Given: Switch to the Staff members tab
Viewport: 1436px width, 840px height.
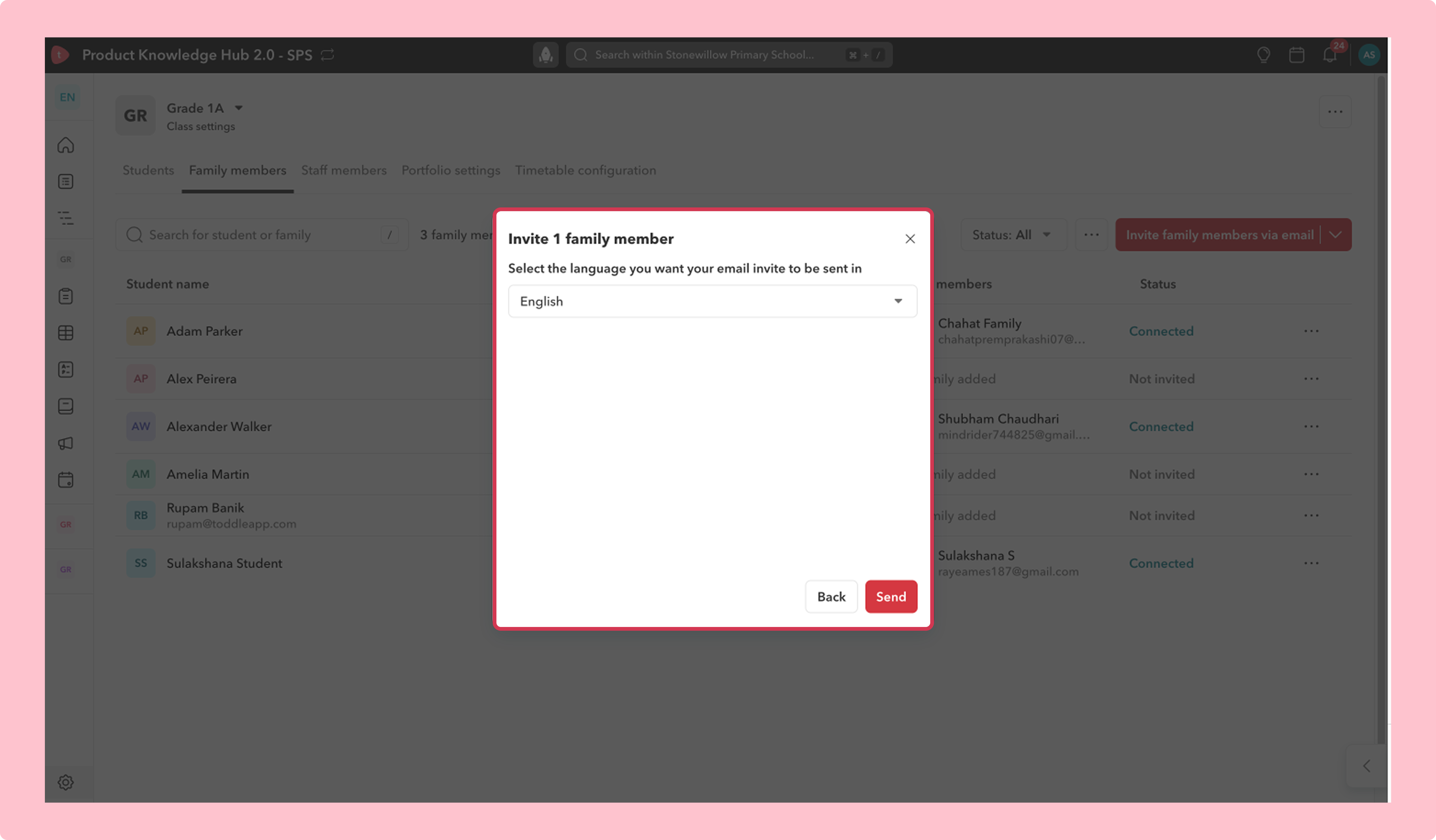Looking at the screenshot, I should point(344,170).
